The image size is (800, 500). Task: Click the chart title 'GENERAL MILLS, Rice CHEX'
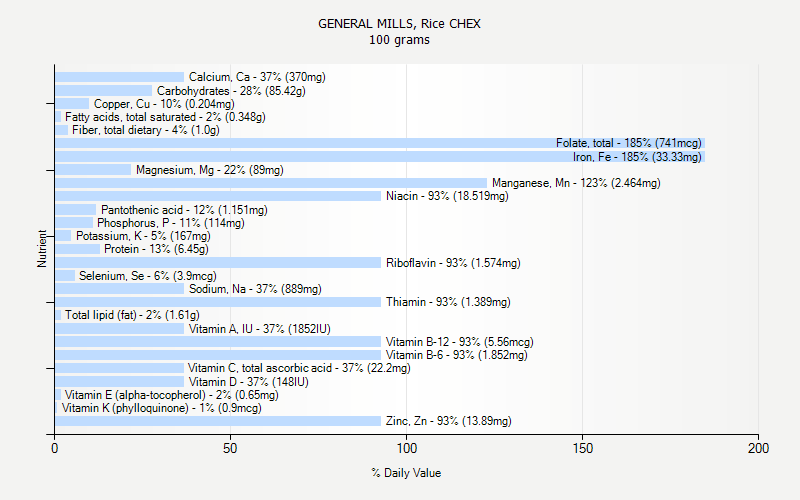tap(399, 24)
